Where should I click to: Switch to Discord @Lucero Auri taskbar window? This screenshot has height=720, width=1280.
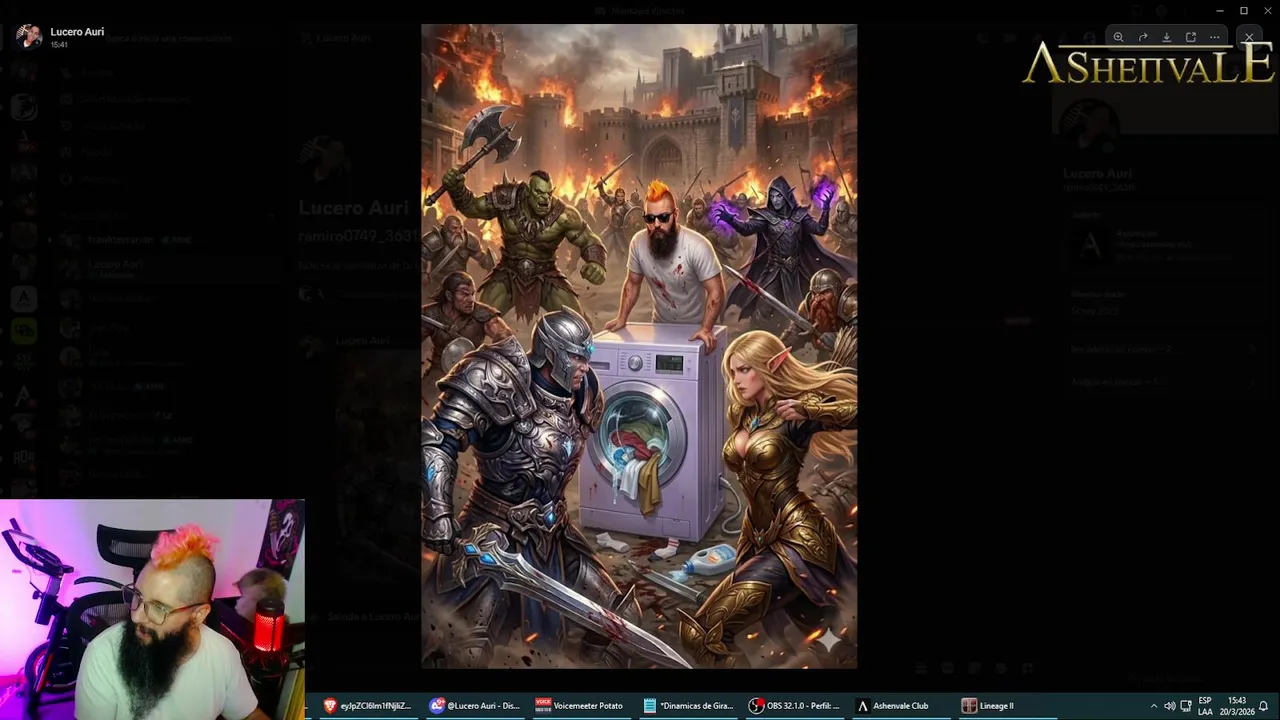[x=475, y=705]
